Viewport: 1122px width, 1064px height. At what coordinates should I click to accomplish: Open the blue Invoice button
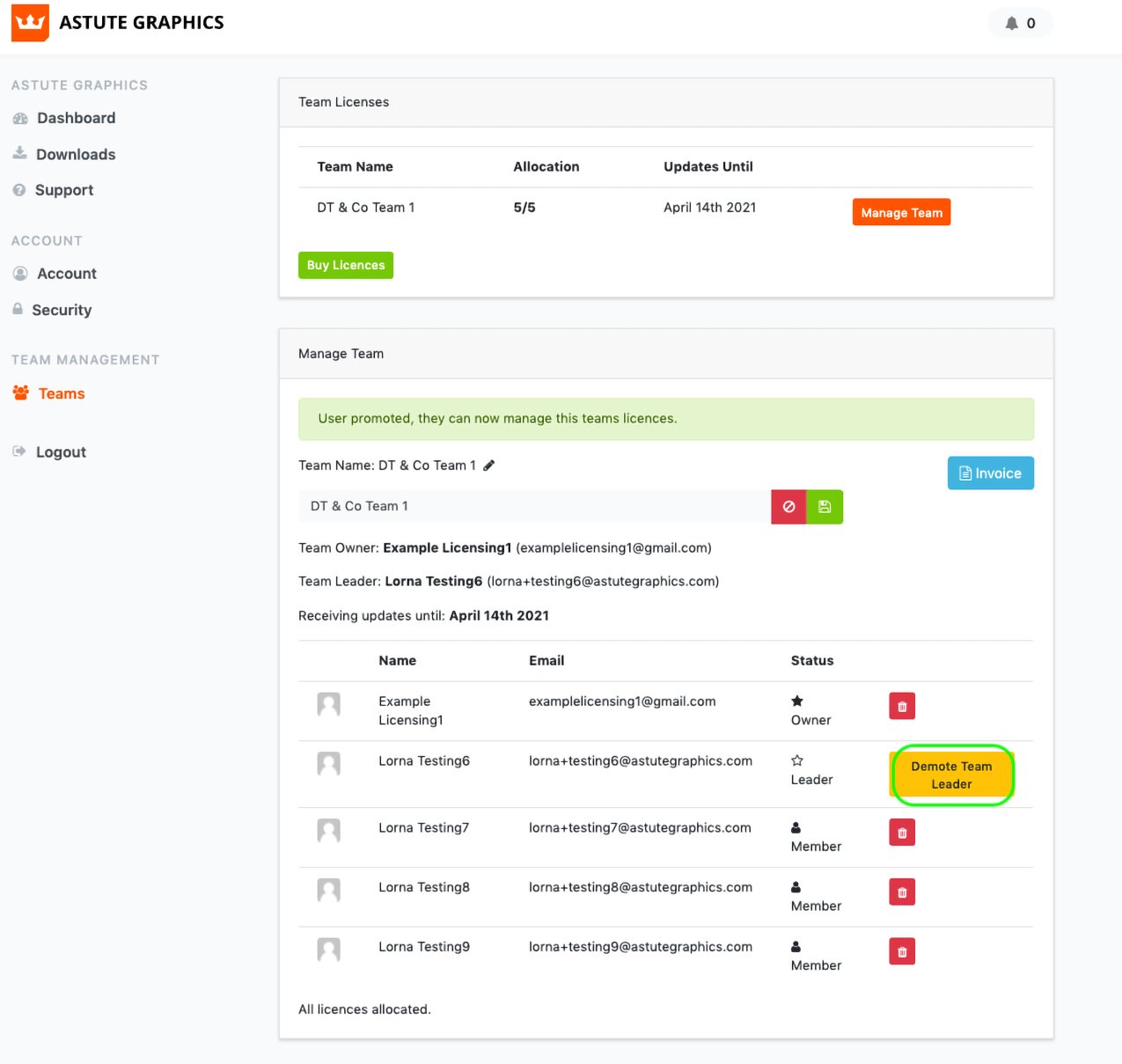point(990,473)
